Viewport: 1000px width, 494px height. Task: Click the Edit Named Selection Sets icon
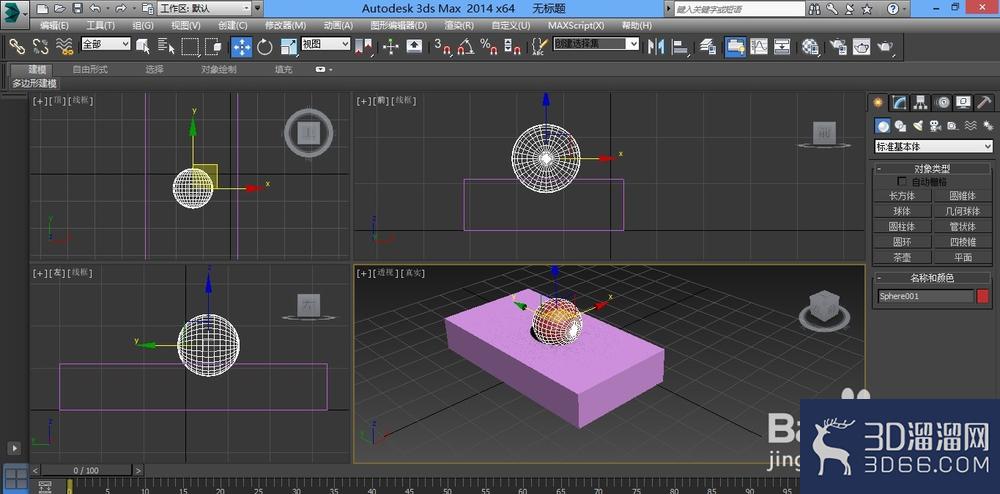pos(539,46)
